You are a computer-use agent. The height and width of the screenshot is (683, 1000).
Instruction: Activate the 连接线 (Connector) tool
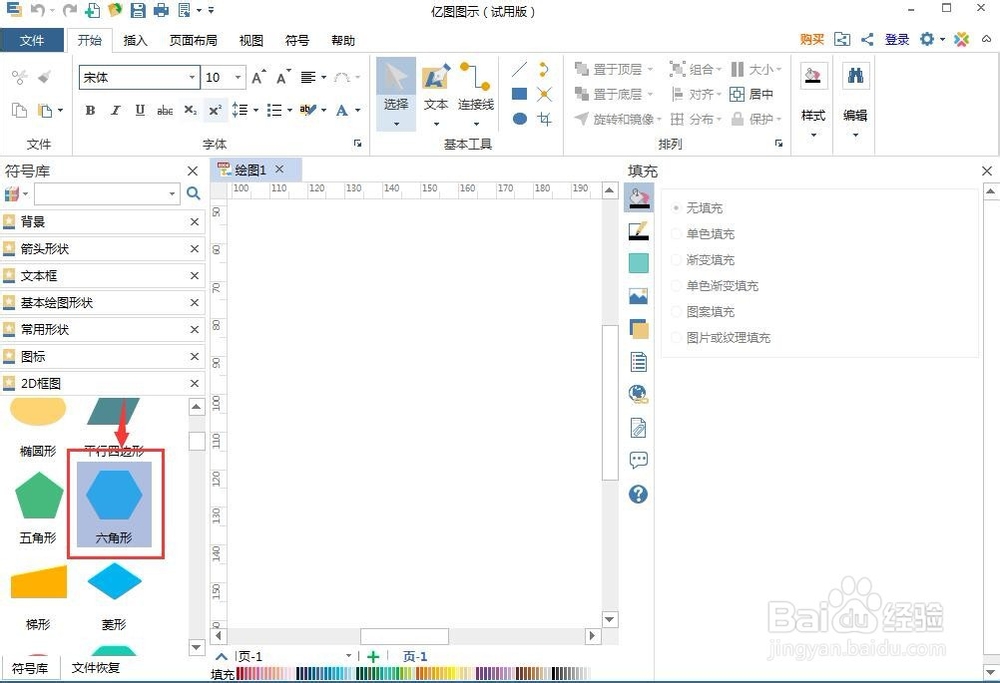475,90
